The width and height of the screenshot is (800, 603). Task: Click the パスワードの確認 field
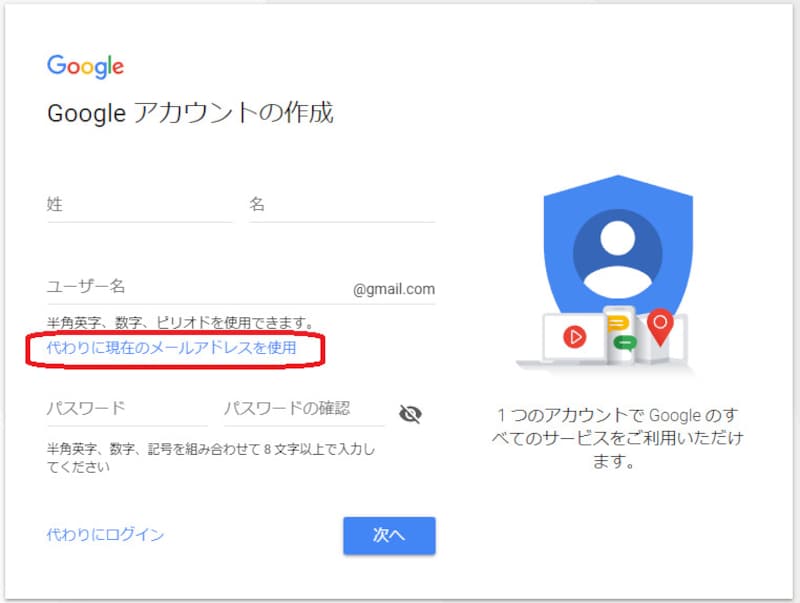(300, 410)
